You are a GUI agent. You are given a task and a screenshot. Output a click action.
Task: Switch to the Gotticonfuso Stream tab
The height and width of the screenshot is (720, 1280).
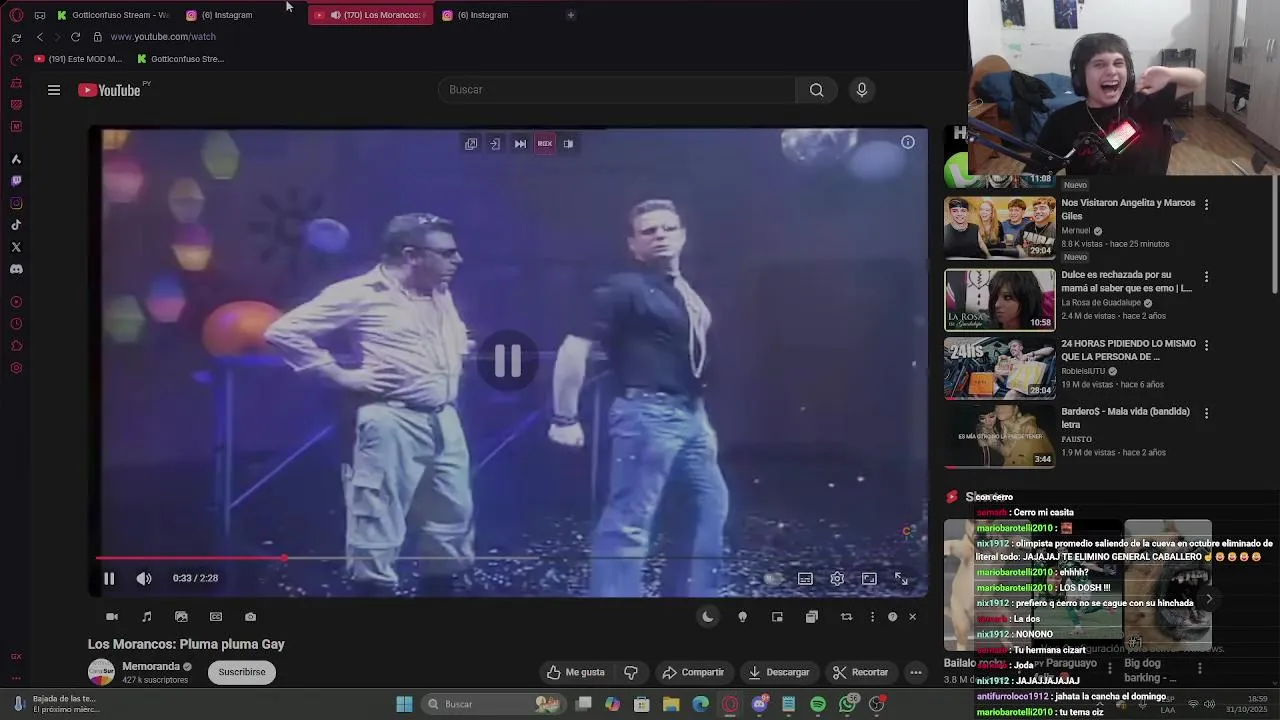113,15
